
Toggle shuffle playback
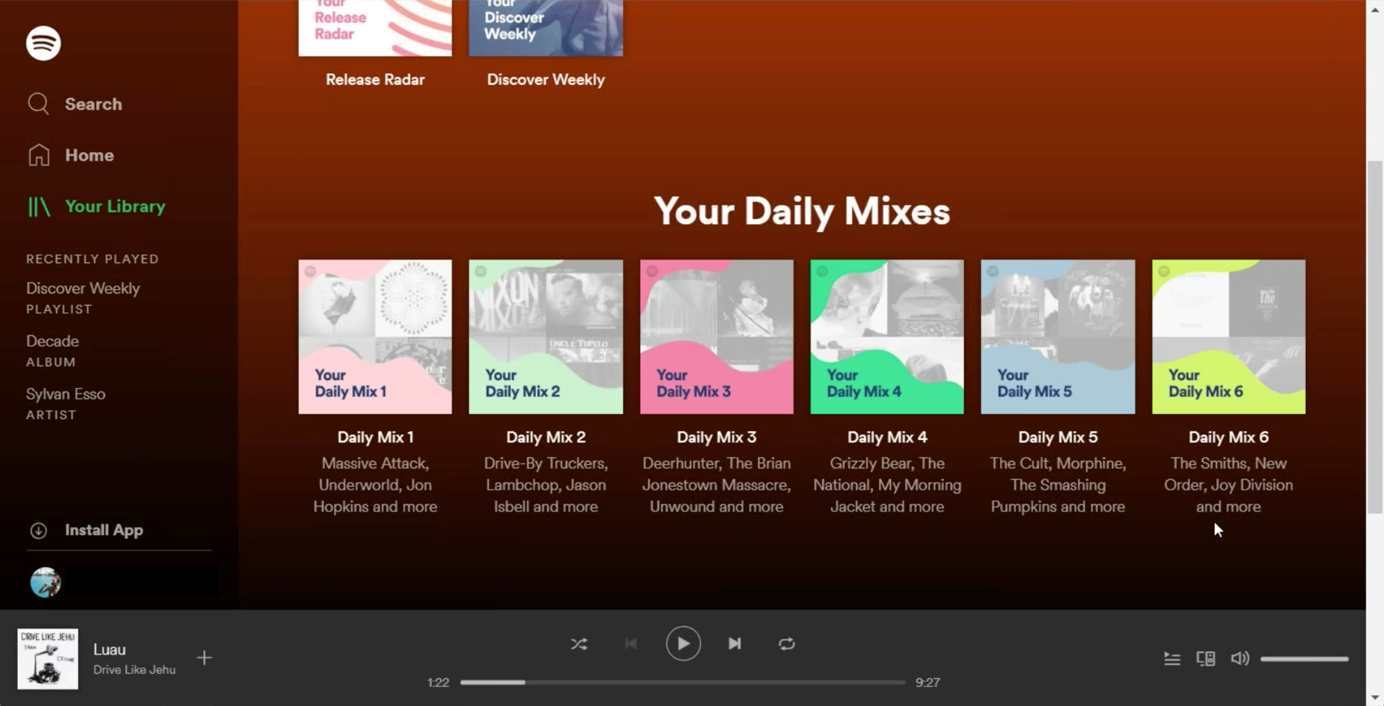(579, 644)
